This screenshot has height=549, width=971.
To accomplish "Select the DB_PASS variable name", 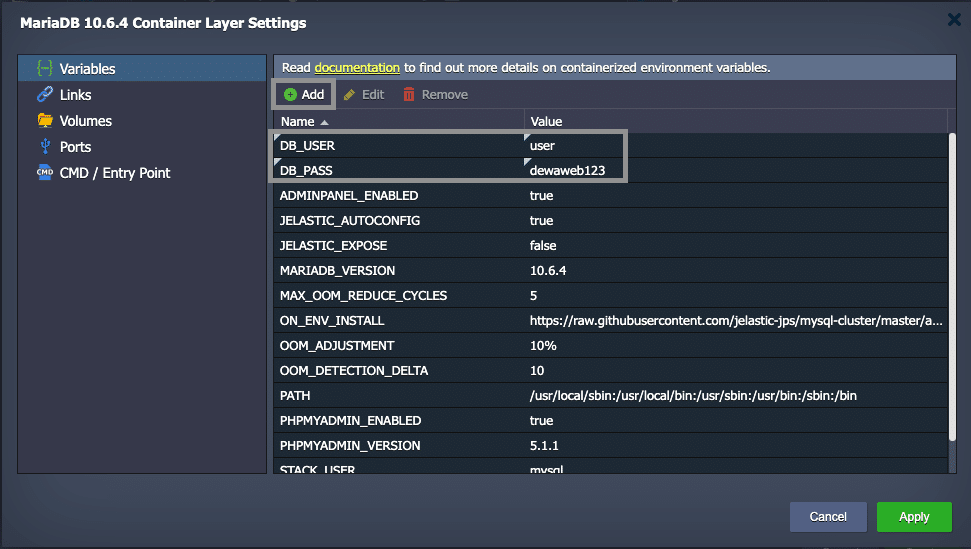I will (306, 170).
